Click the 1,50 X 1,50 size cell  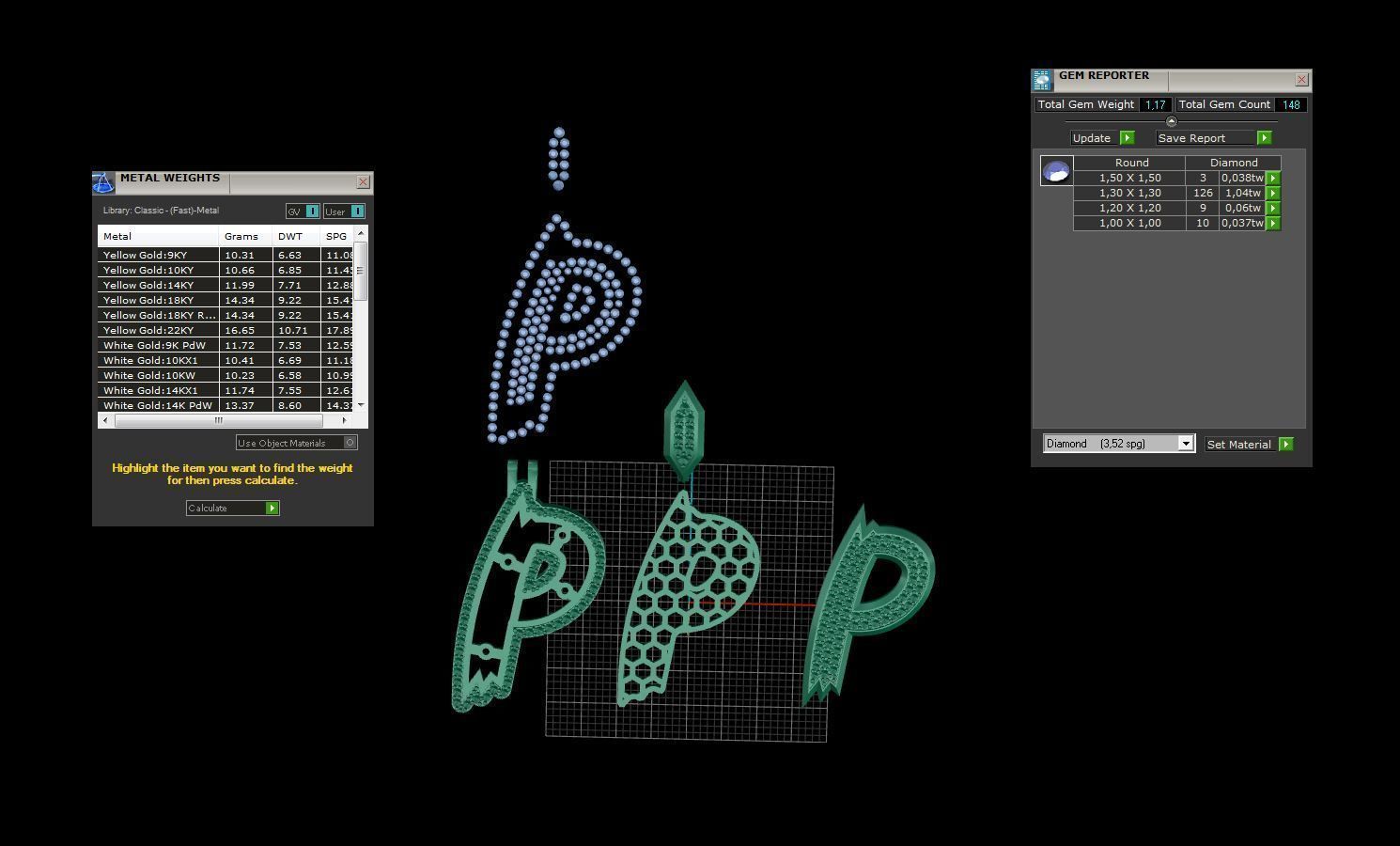click(1130, 178)
